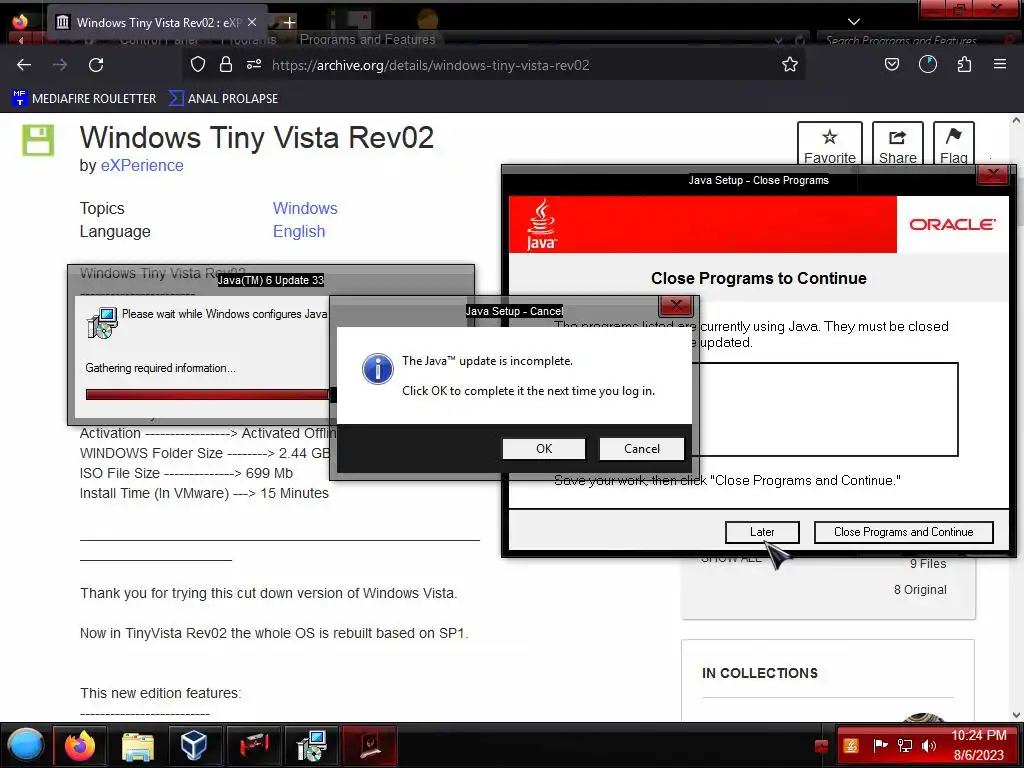Open Firefox hamburger application menu
1024x768 pixels.
point(1000,64)
